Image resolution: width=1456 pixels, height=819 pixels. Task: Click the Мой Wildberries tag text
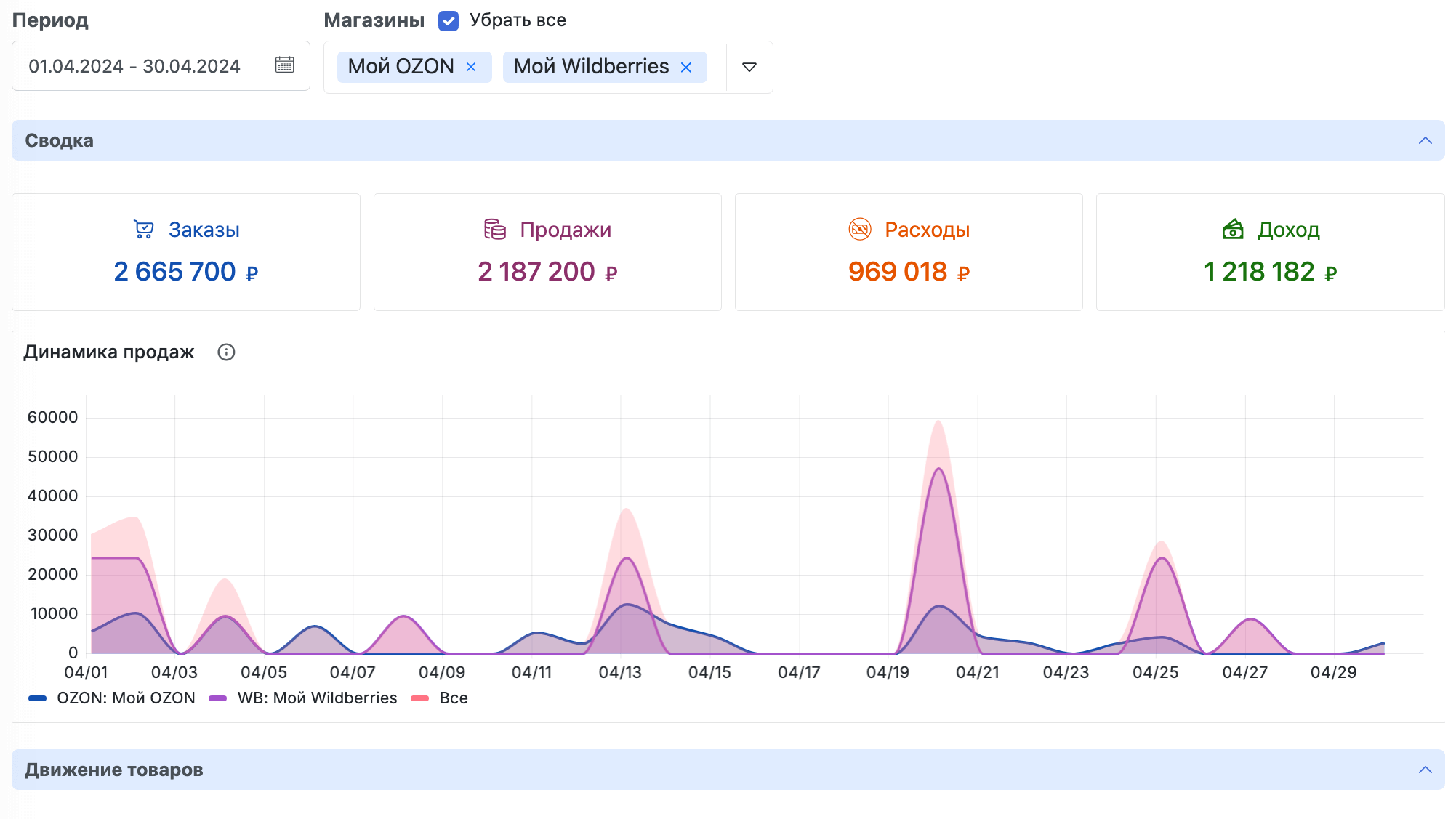coord(591,67)
